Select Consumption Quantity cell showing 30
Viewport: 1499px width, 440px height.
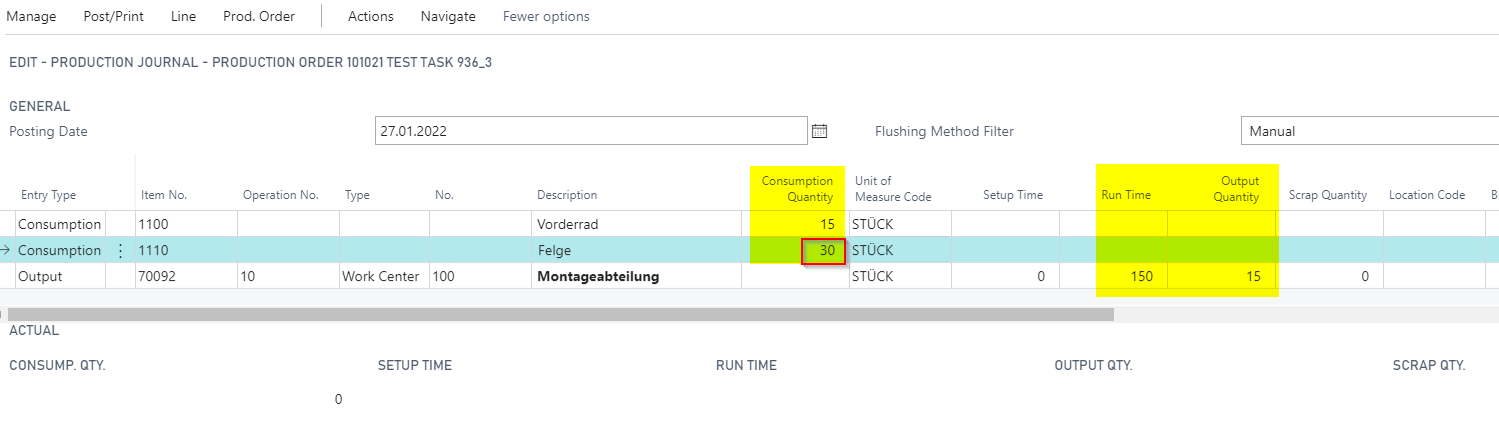pyautogui.click(x=823, y=251)
